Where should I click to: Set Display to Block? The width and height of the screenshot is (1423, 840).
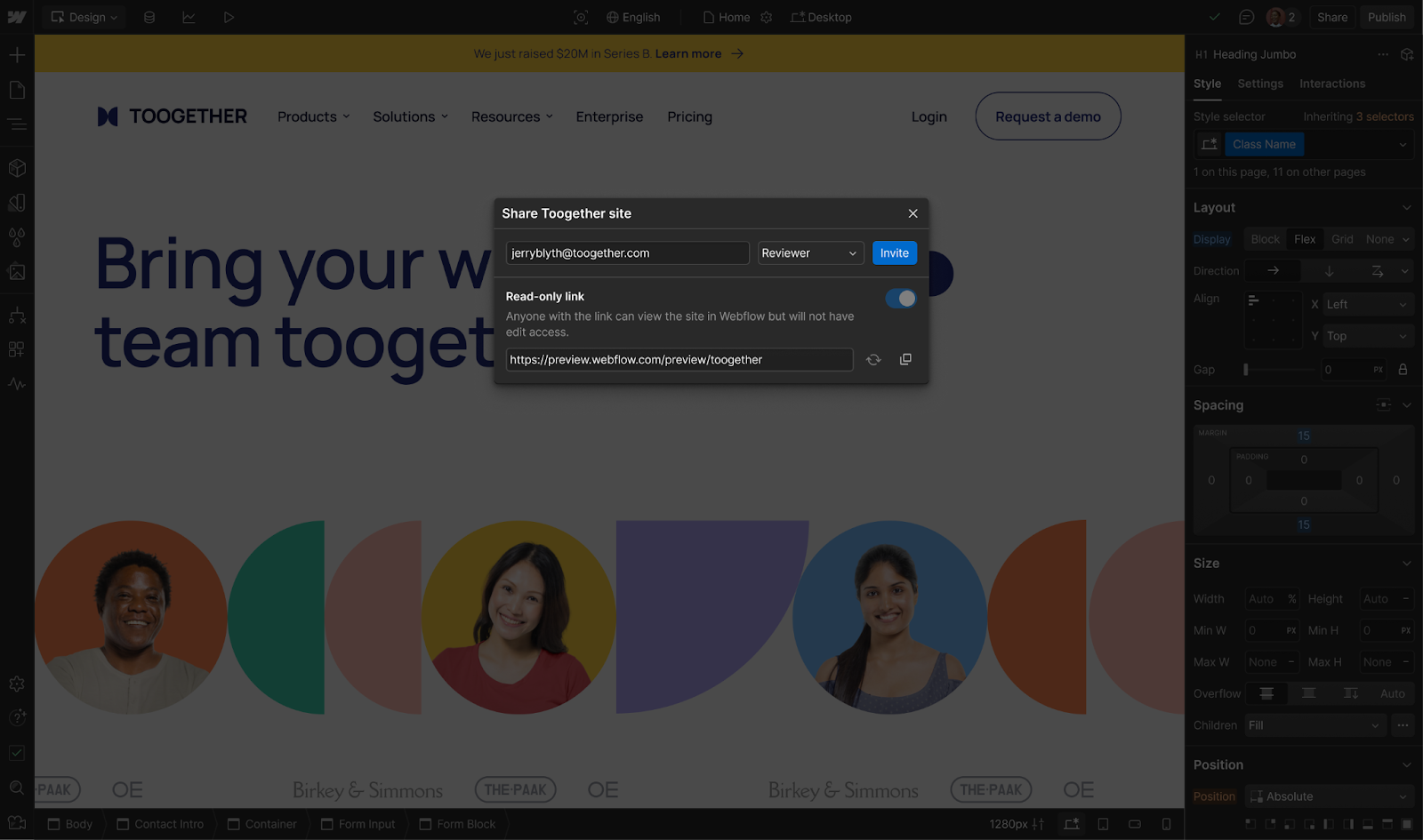pos(1265,239)
